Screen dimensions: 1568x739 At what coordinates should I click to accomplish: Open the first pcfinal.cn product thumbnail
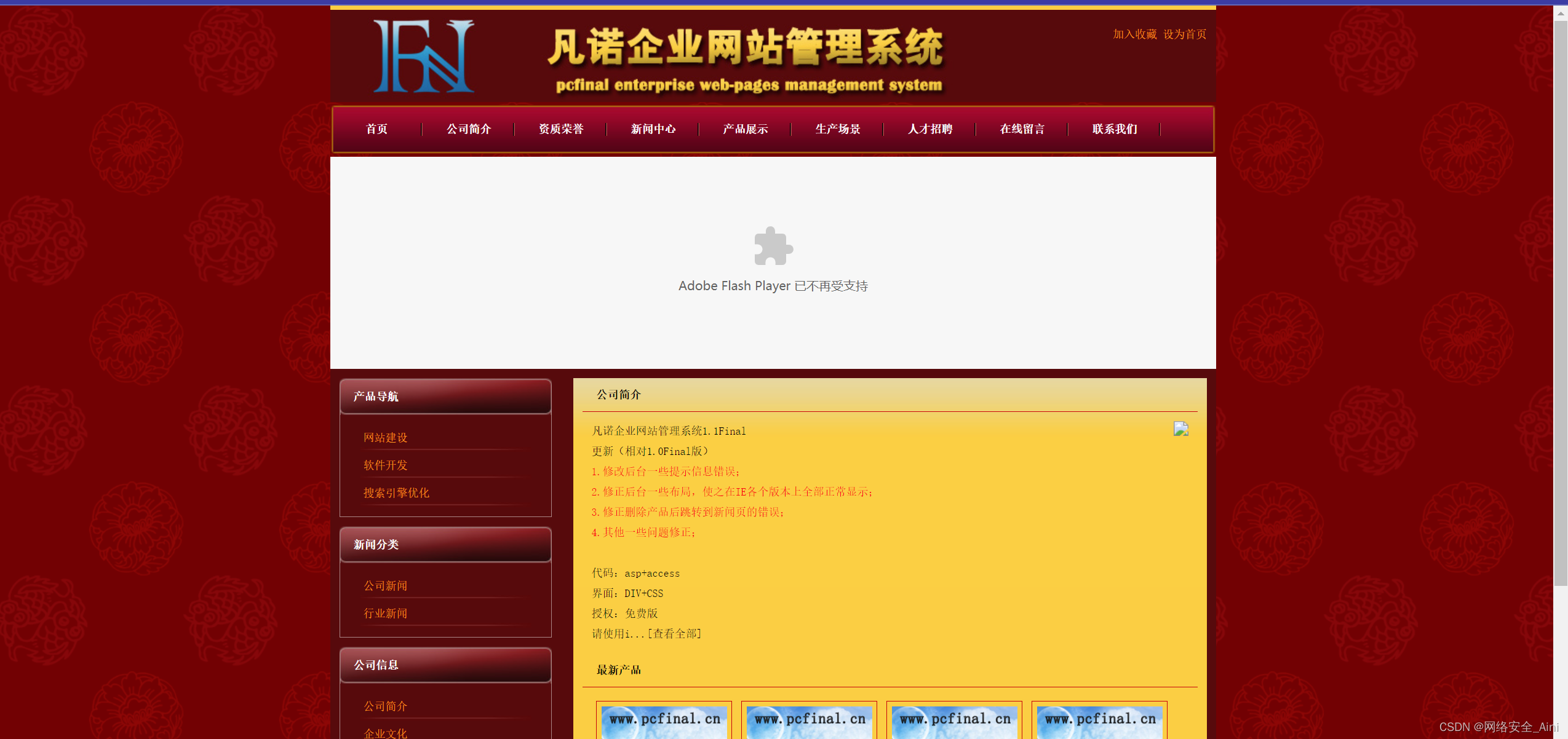click(664, 721)
